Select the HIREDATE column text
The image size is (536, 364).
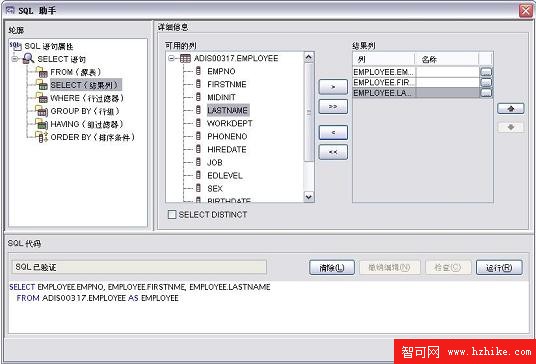point(227,149)
